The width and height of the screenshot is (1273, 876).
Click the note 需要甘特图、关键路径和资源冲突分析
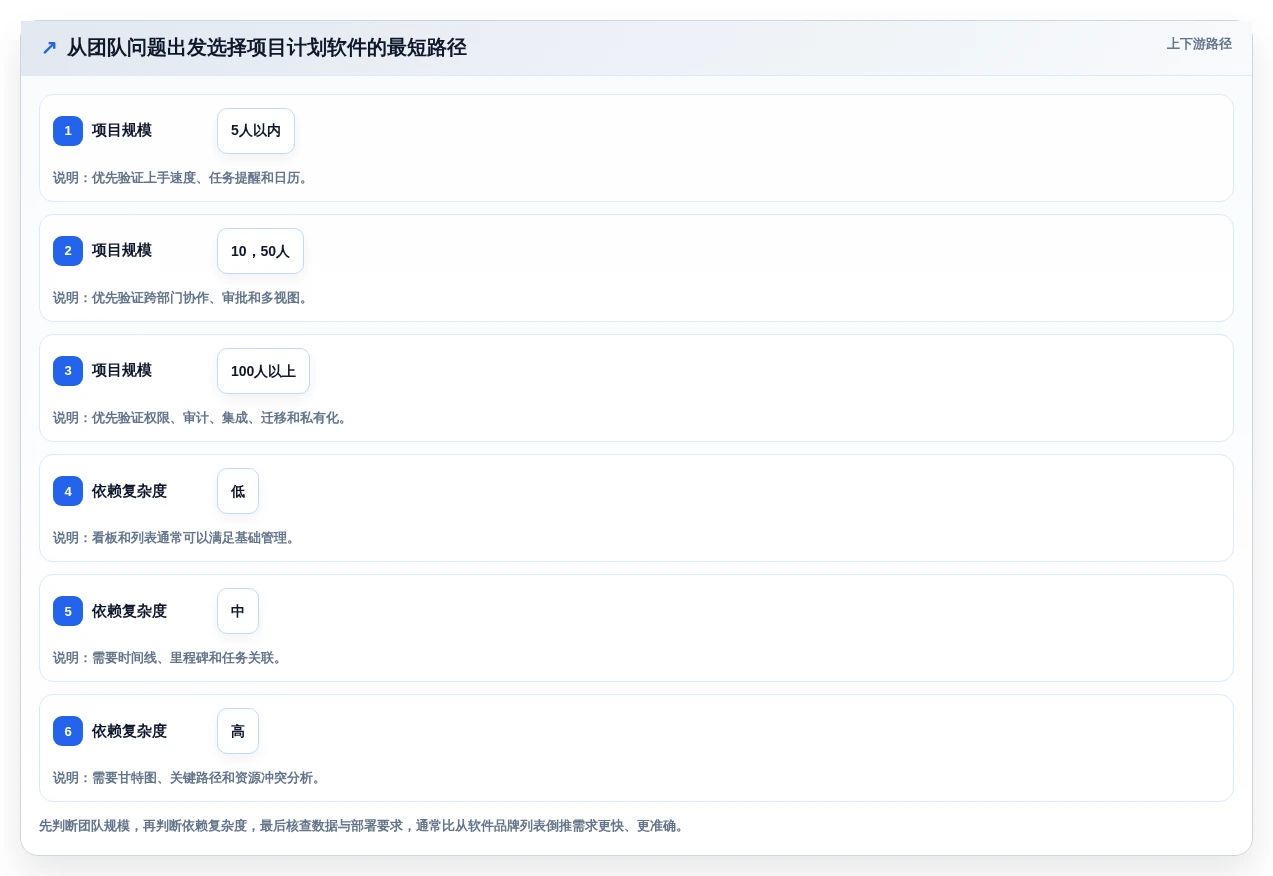[189, 778]
